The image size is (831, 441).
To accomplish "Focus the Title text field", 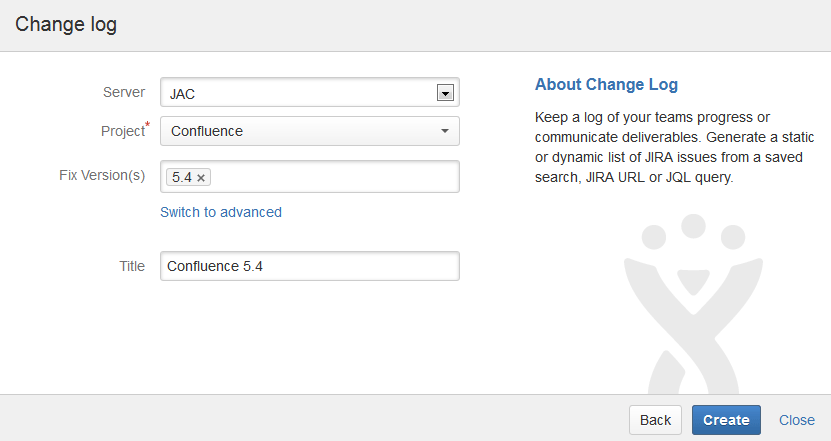I will point(309,266).
